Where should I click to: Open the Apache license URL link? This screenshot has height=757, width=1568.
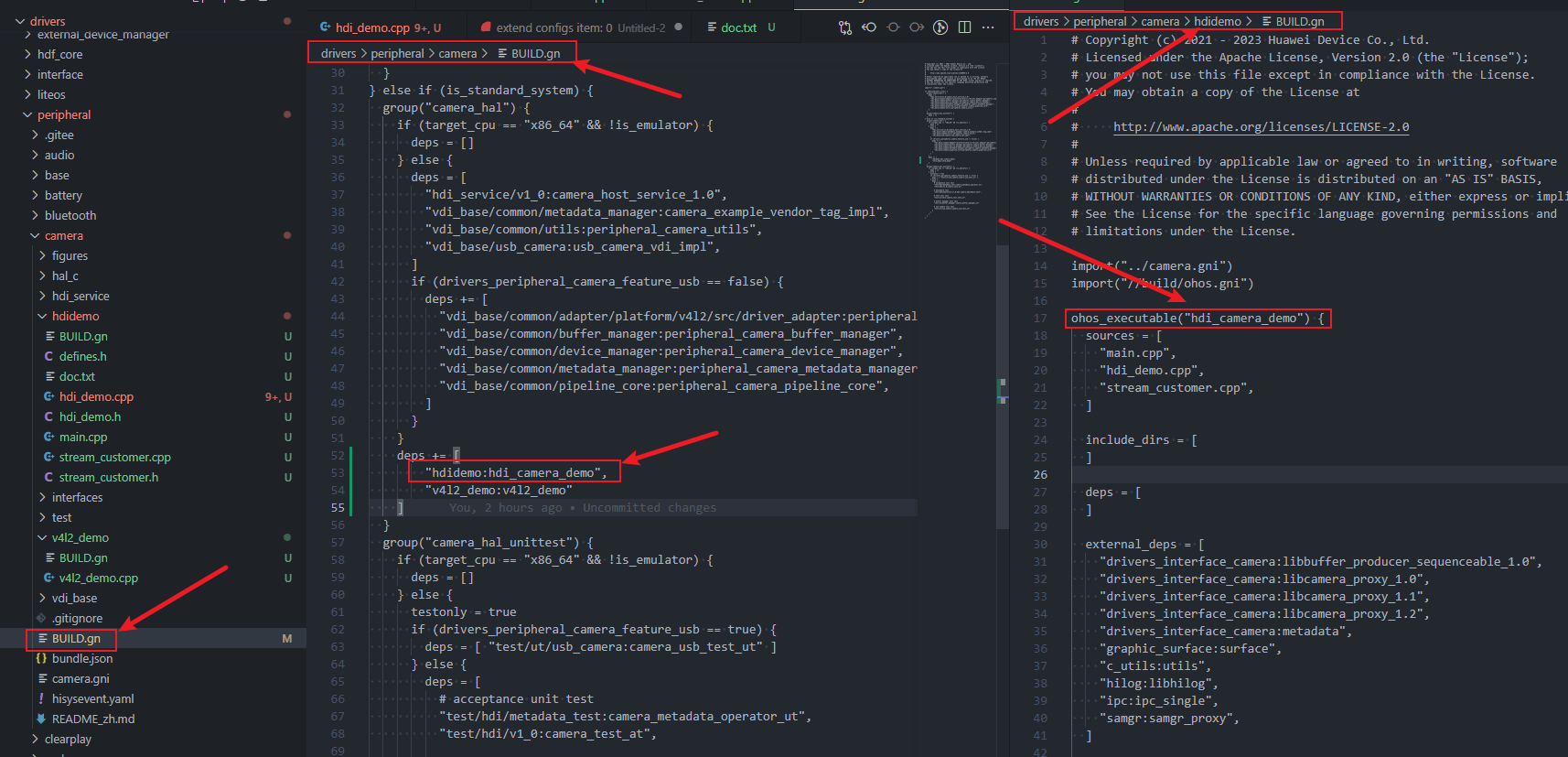coord(1261,127)
